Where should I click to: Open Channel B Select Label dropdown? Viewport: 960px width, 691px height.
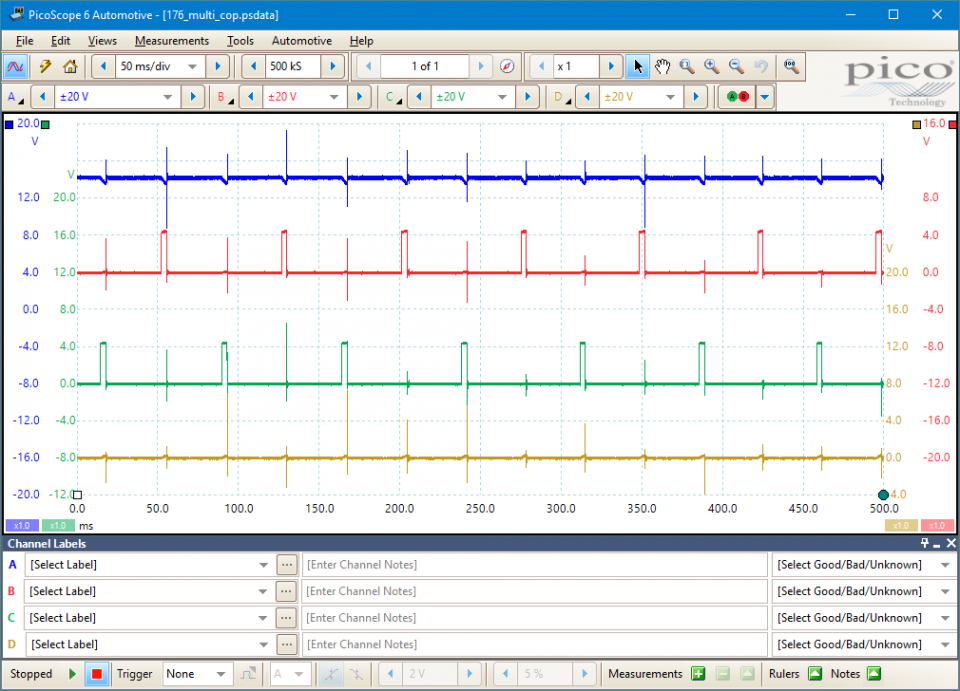[x=263, y=591]
